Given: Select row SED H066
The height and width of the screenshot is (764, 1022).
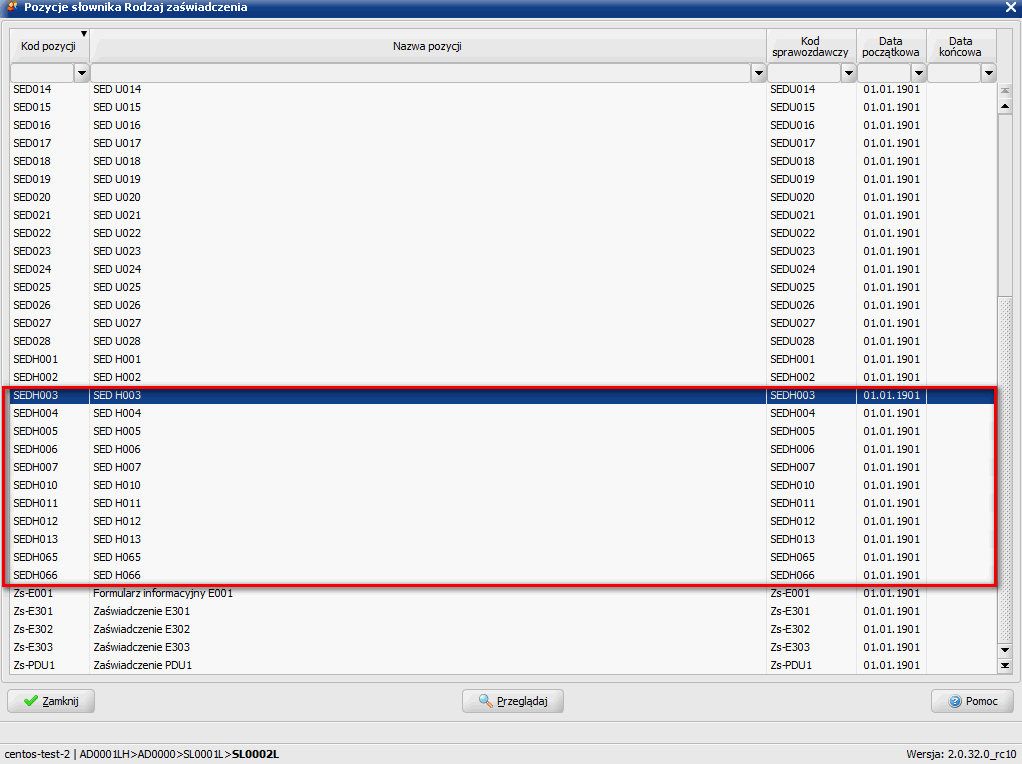Looking at the screenshot, I should click(x=502, y=575).
